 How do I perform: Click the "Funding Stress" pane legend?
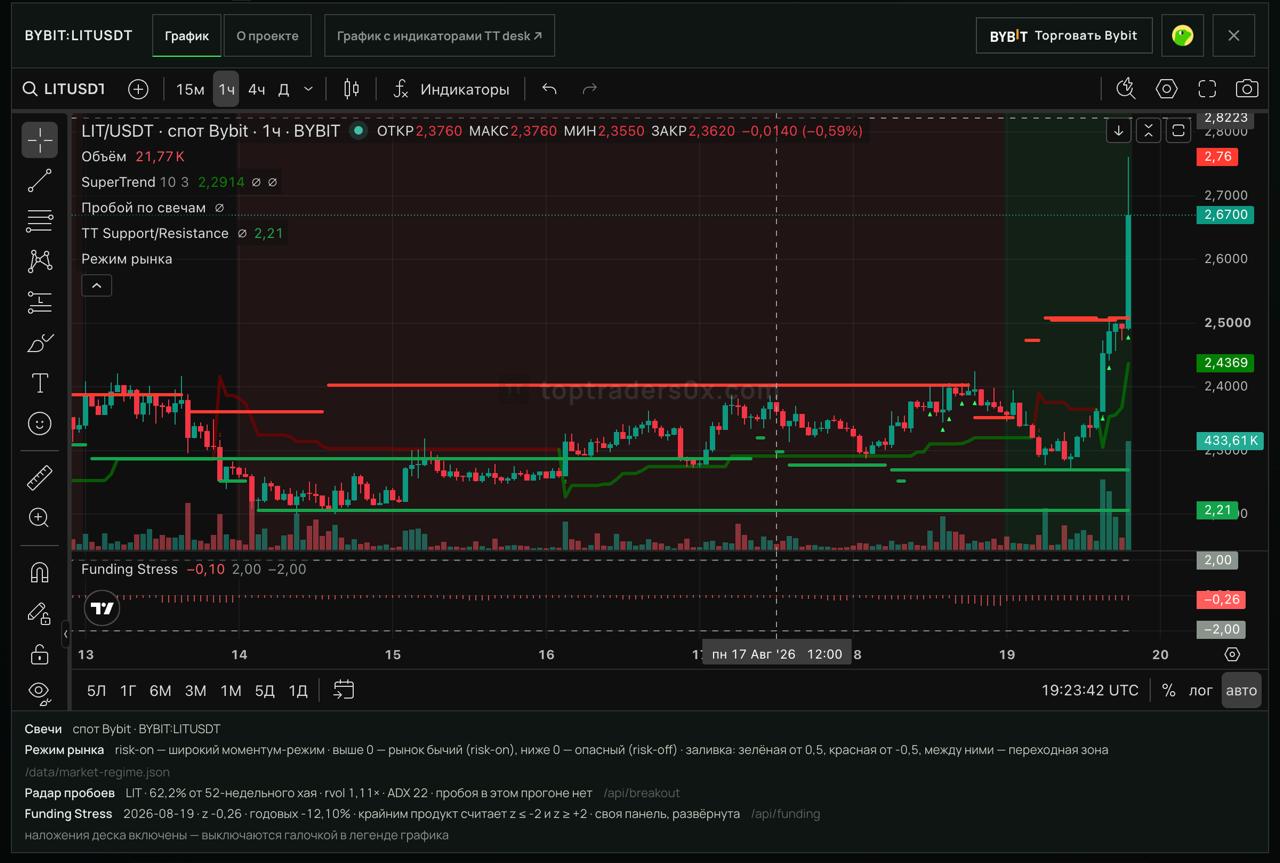coord(129,569)
